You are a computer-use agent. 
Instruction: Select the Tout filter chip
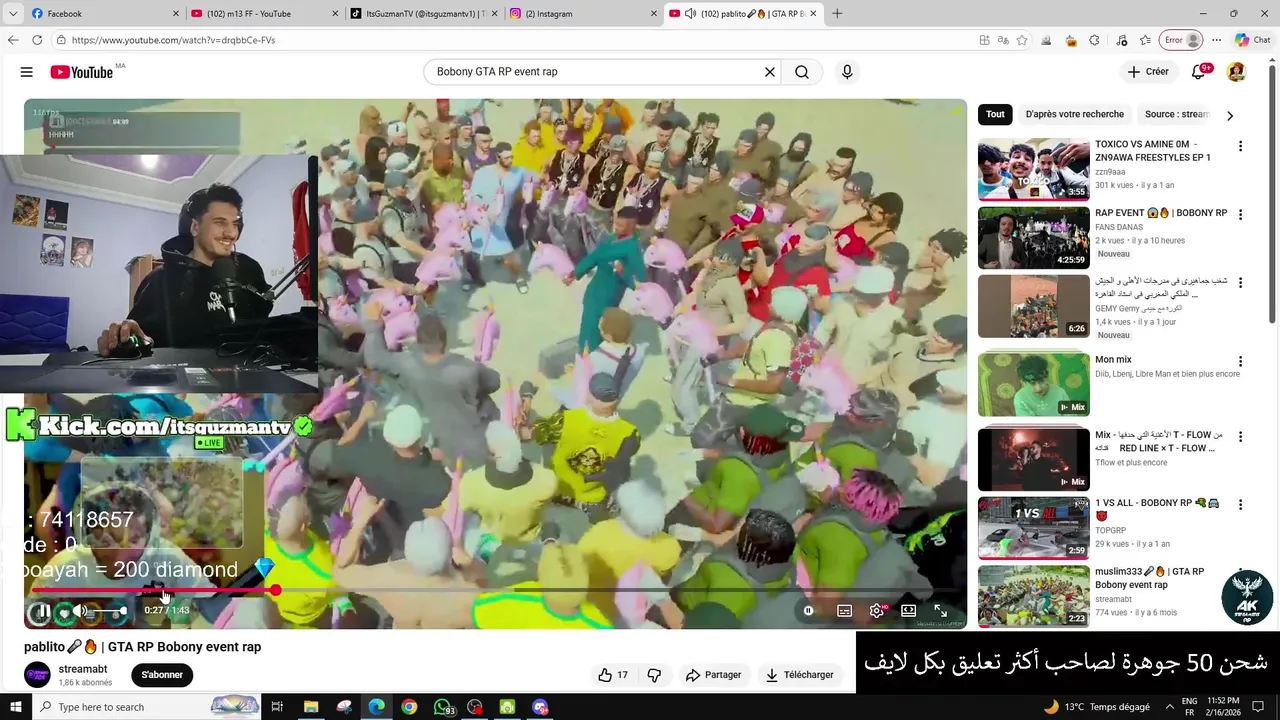pos(995,114)
